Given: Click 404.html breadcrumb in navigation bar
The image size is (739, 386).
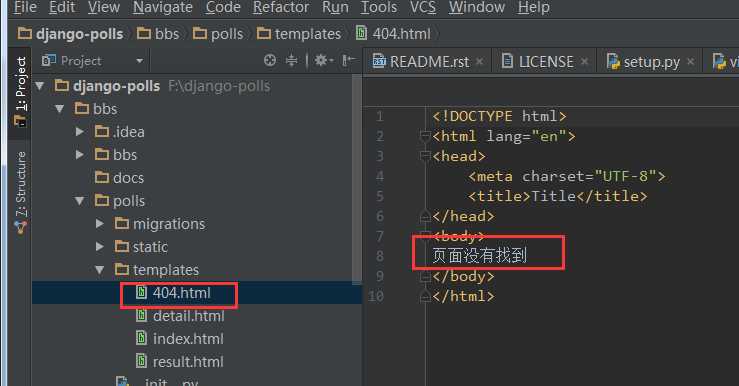Looking at the screenshot, I should tap(394, 34).
